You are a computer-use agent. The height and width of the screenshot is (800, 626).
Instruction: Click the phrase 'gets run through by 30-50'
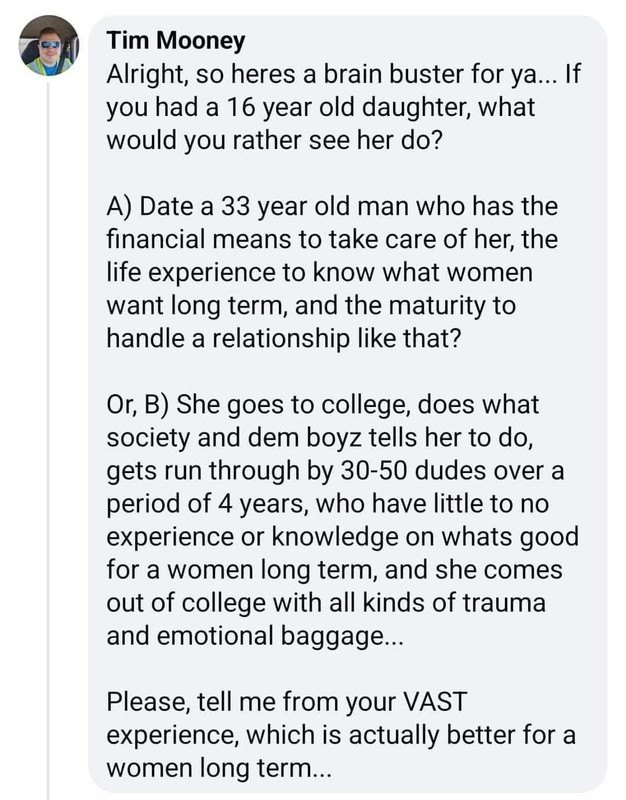coord(257,471)
